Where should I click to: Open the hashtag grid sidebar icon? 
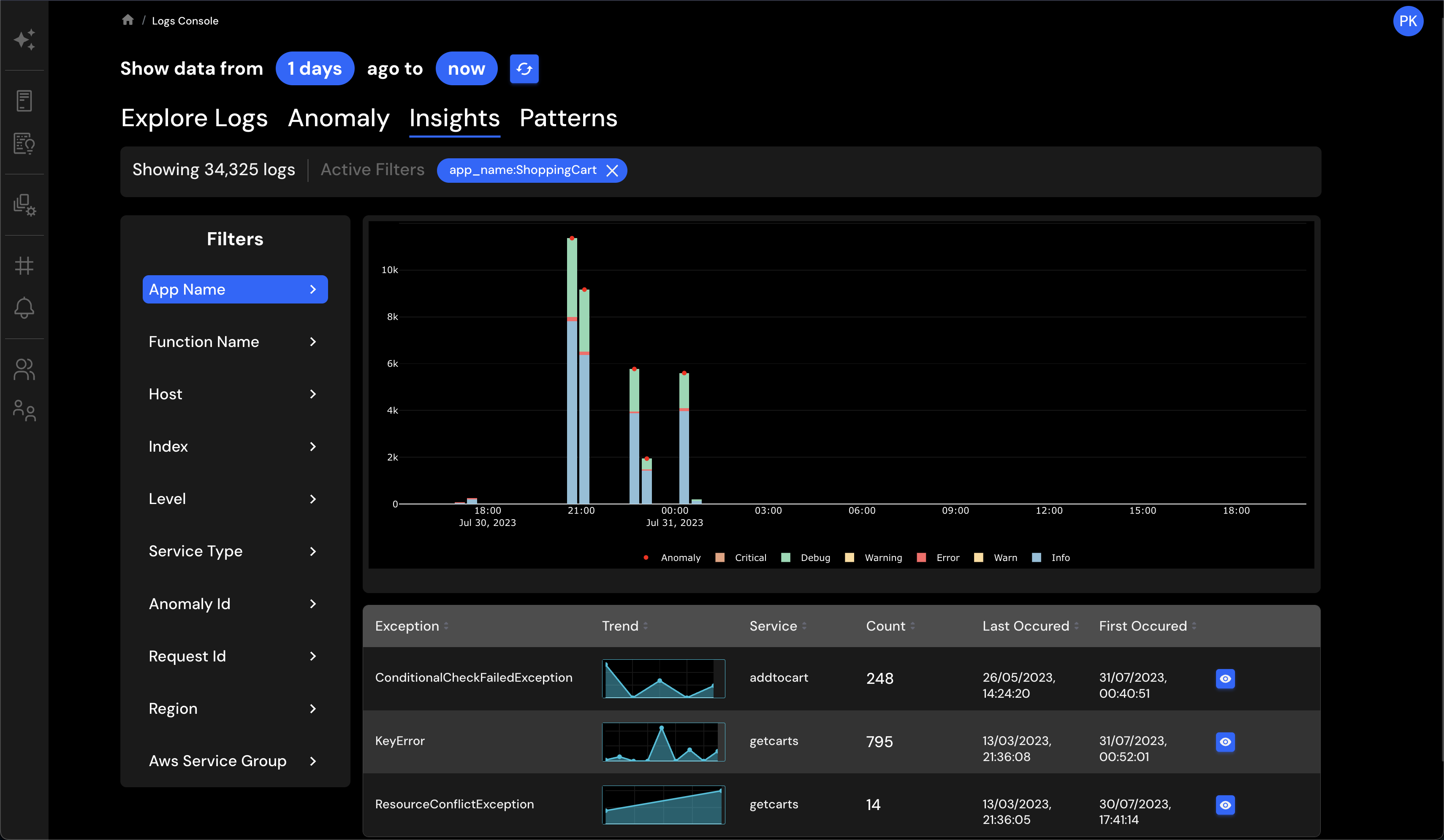coord(24,265)
